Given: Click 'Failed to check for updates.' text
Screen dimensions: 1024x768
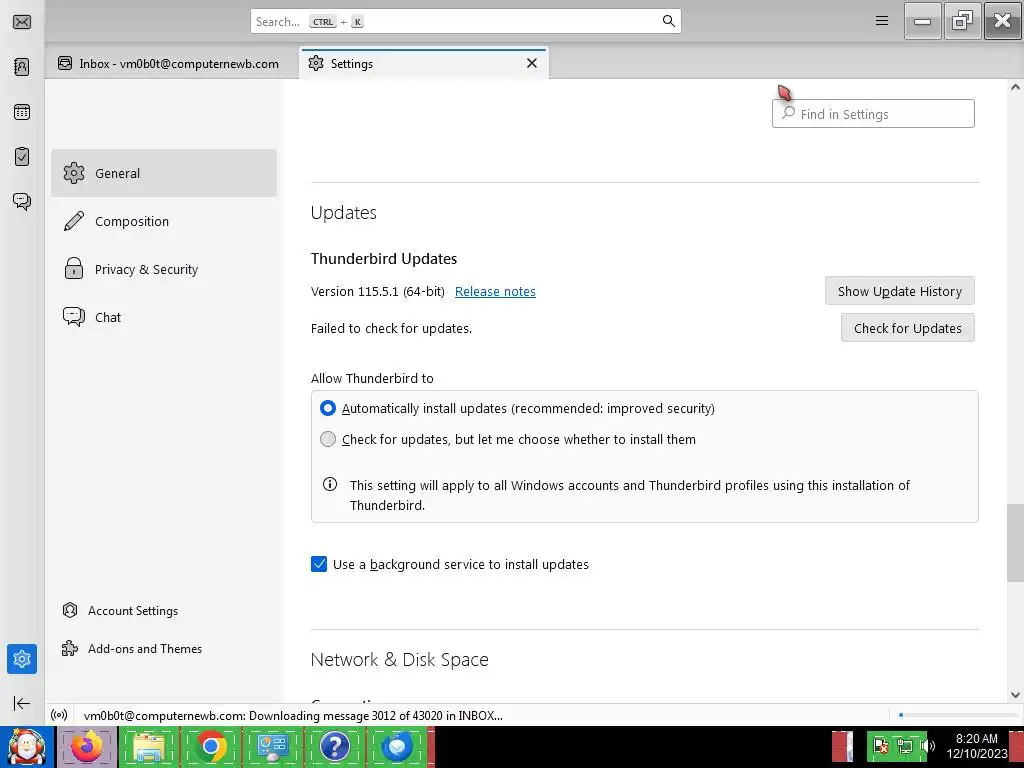Looking at the screenshot, I should 391,328.
